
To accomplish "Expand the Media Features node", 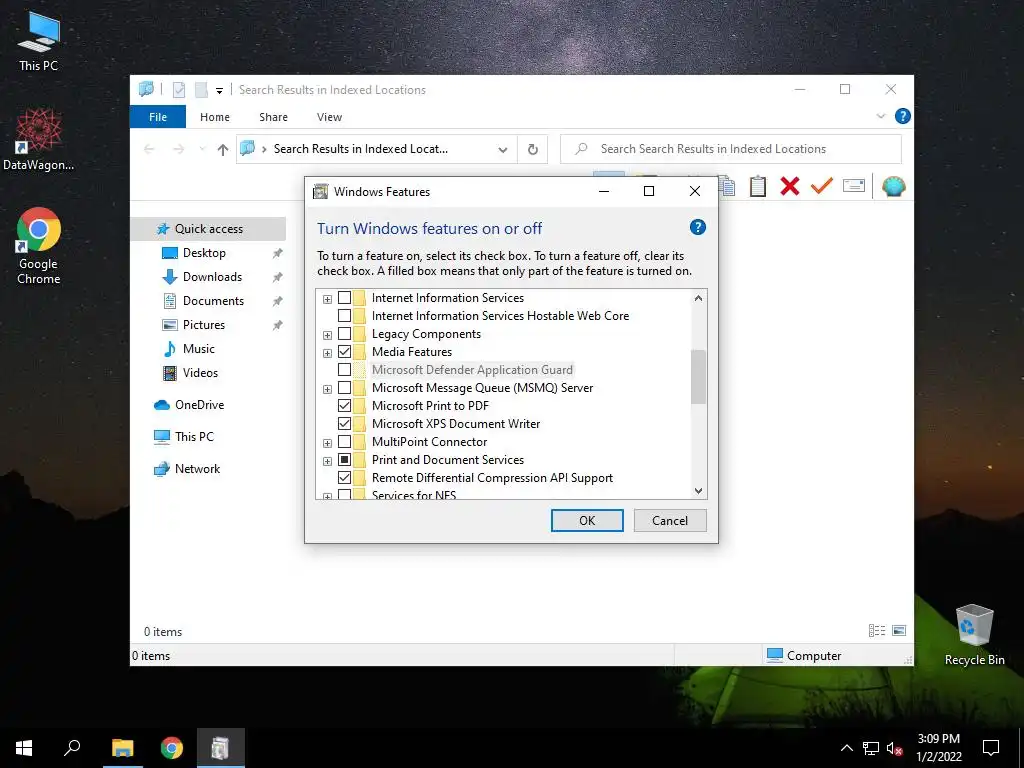I will click(327, 353).
